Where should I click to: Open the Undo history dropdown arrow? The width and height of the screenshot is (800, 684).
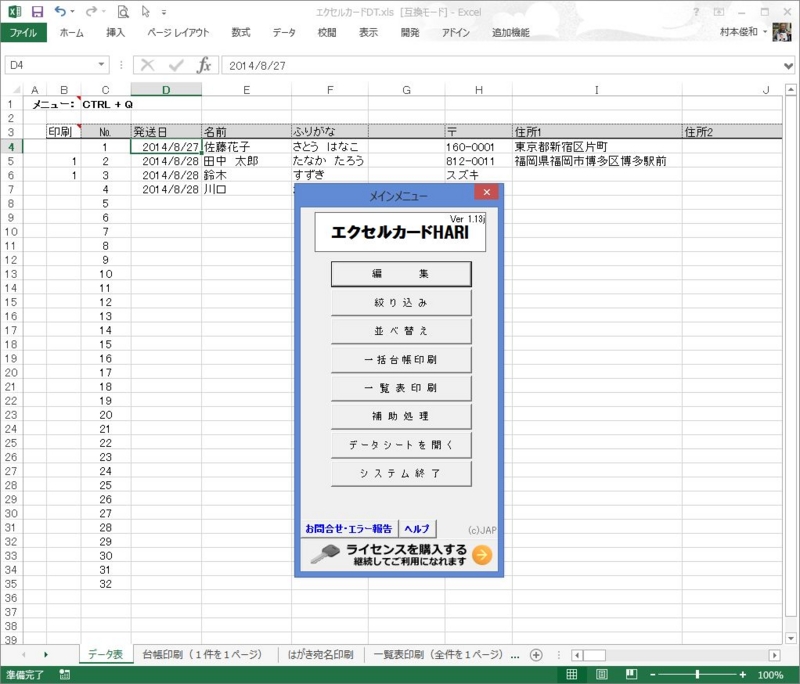pyautogui.click(x=72, y=11)
